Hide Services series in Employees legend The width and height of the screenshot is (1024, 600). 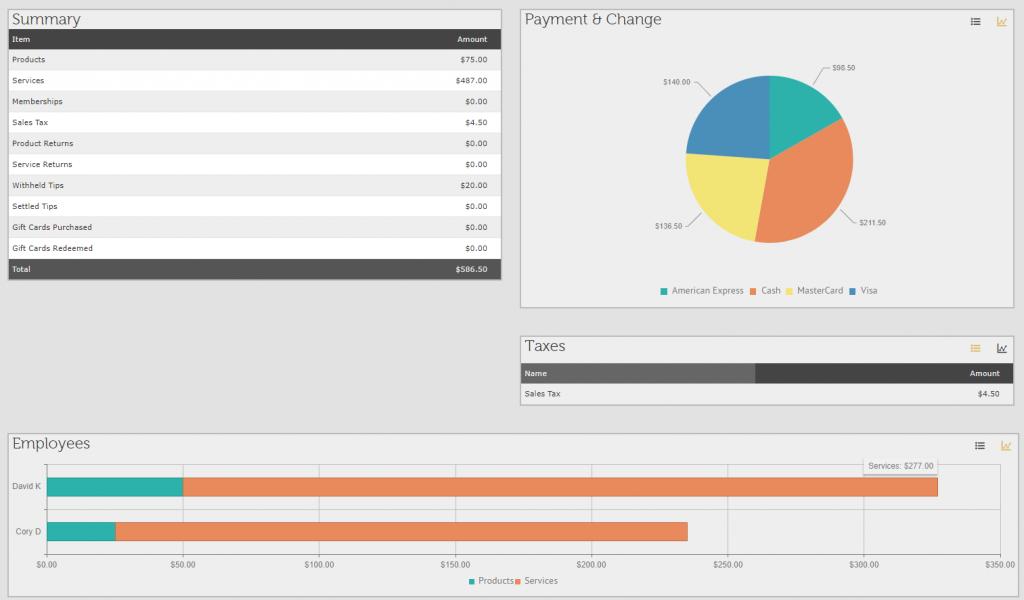pos(536,581)
